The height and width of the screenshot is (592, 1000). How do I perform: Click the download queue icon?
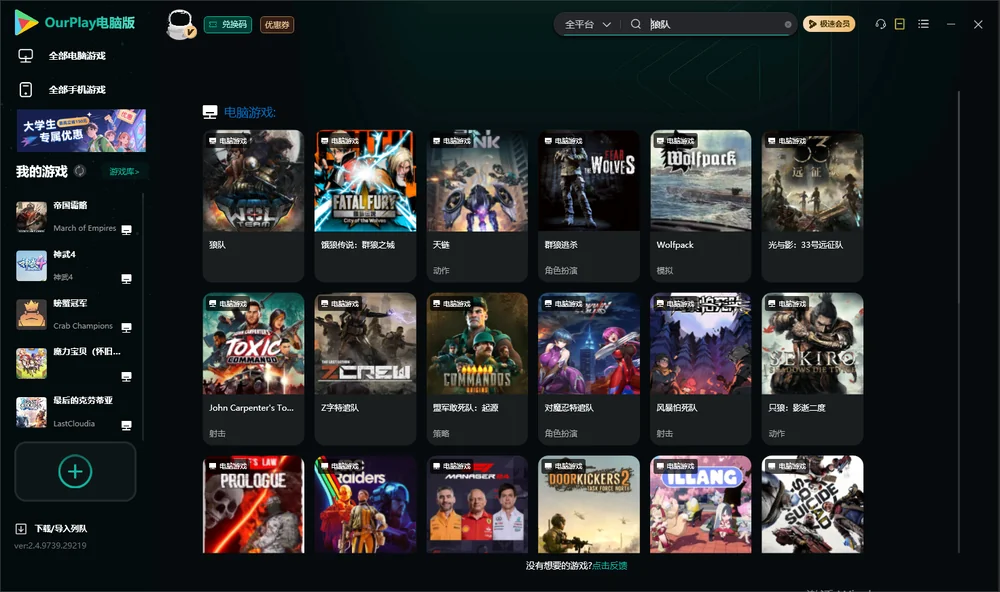21,529
